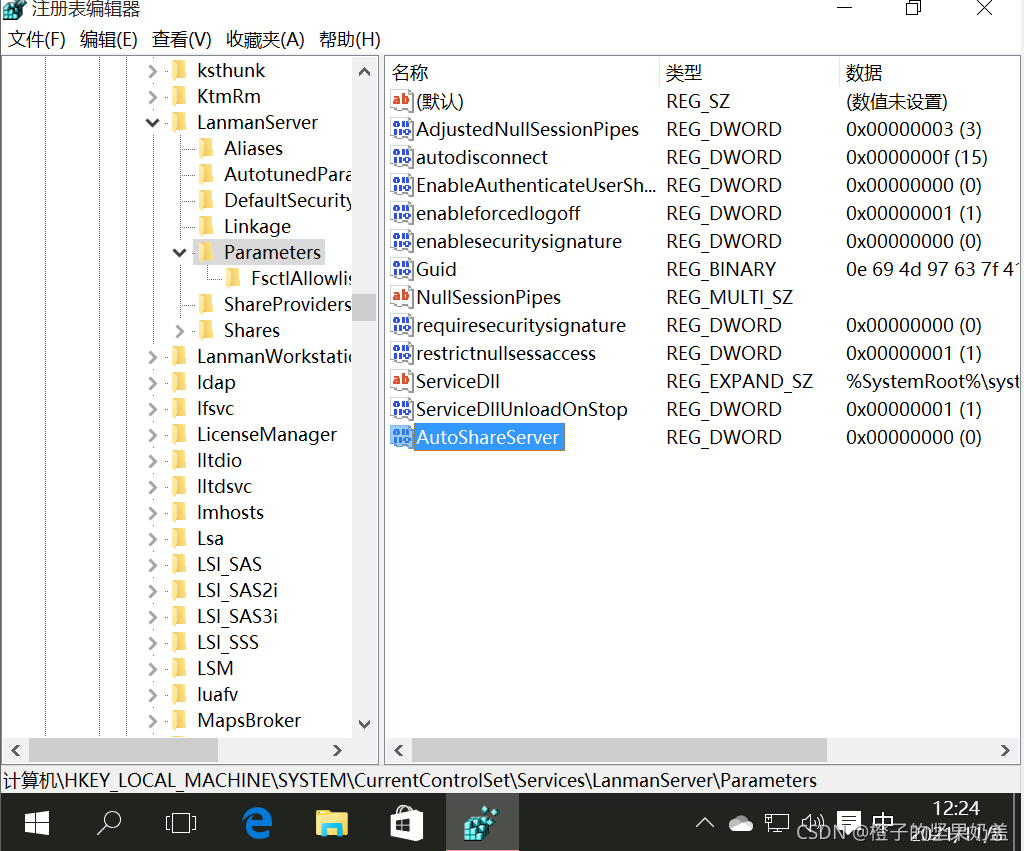Select the AutotunedParameters key
This screenshot has width=1024, height=851.
point(287,174)
